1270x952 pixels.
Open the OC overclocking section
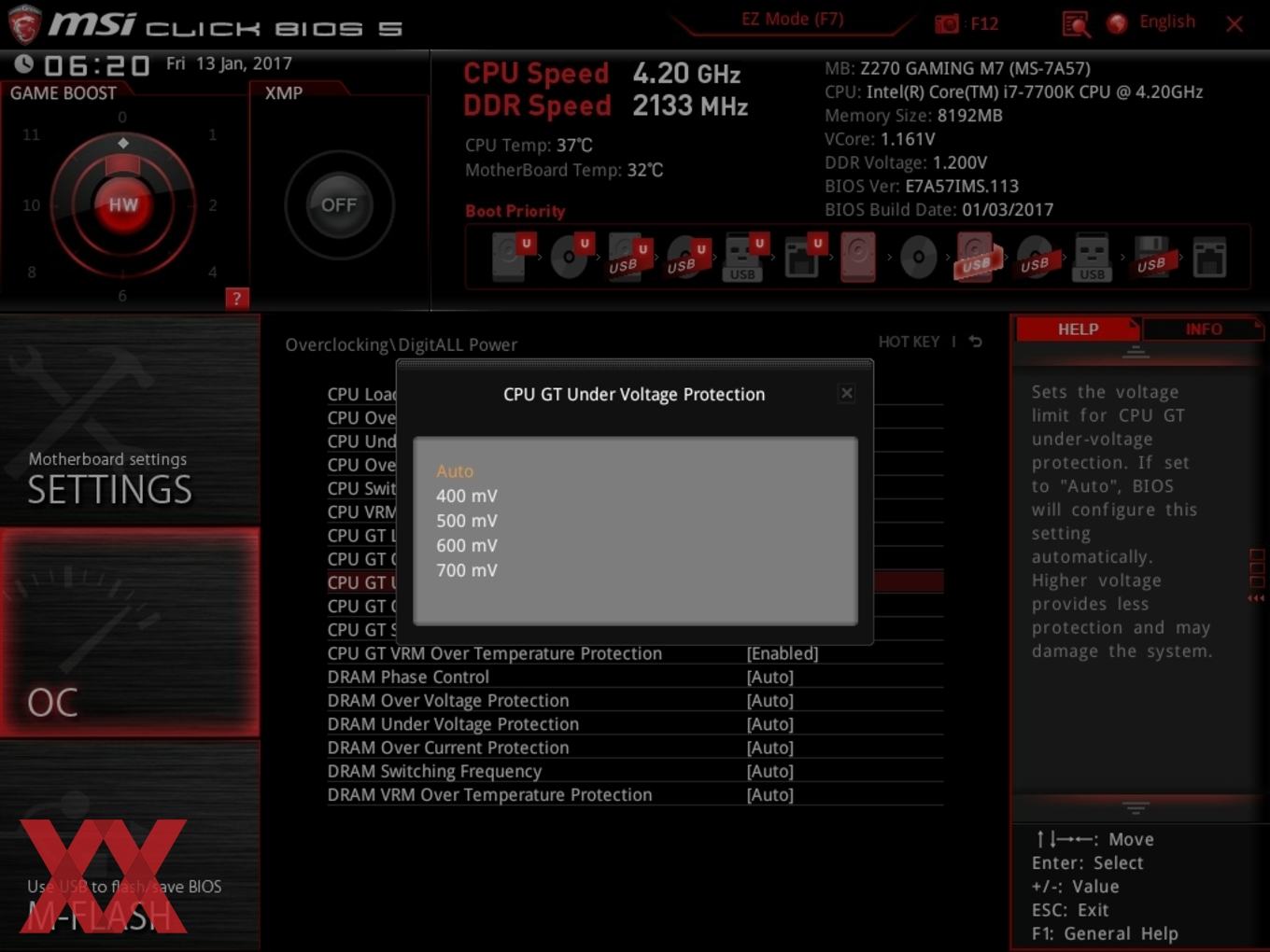[x=130, y=632]
